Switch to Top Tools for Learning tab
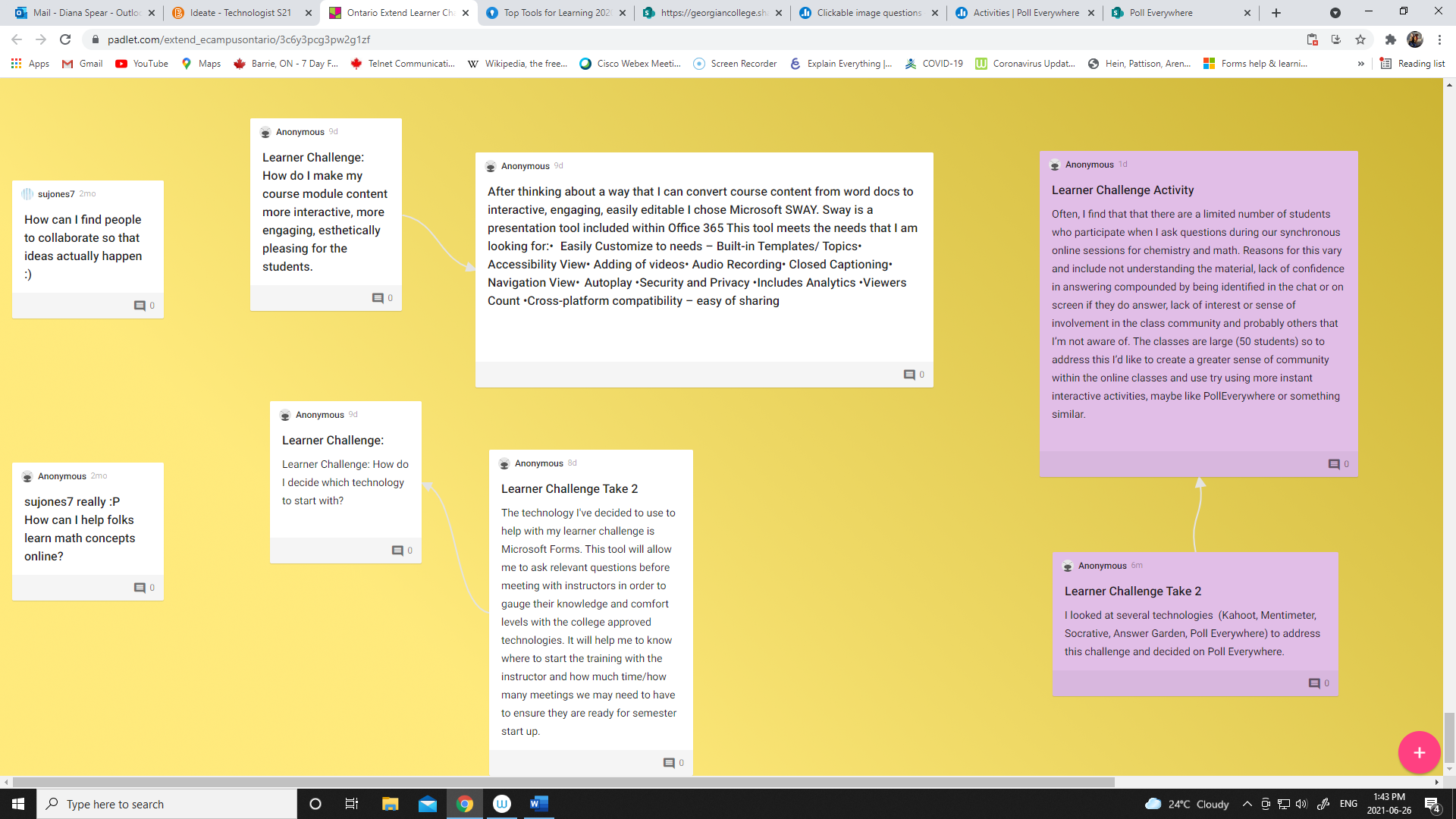The image size is (1456, 819). [556, 13]
